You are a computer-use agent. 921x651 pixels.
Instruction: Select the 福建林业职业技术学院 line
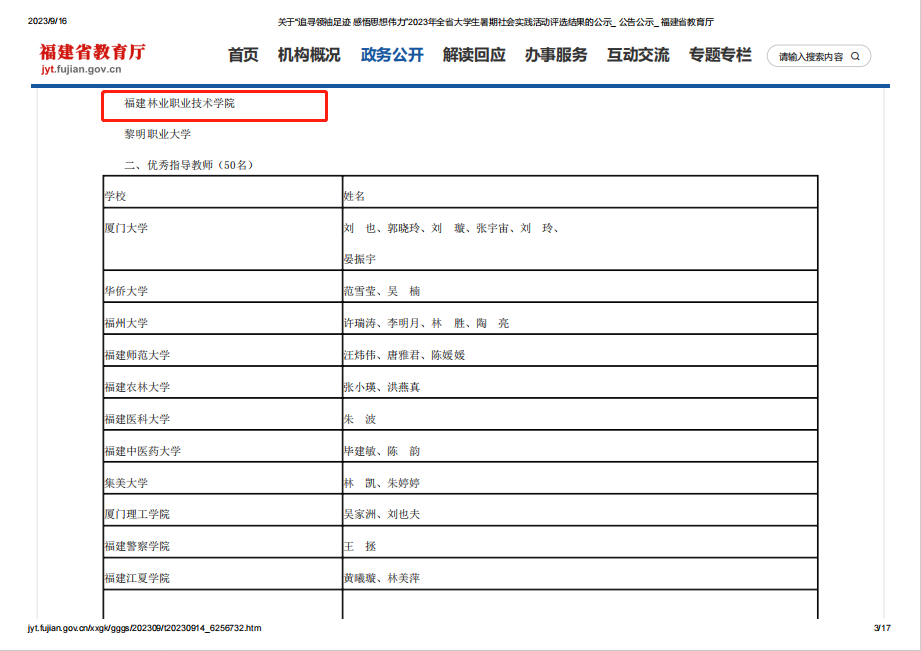[x=179, y=103]
